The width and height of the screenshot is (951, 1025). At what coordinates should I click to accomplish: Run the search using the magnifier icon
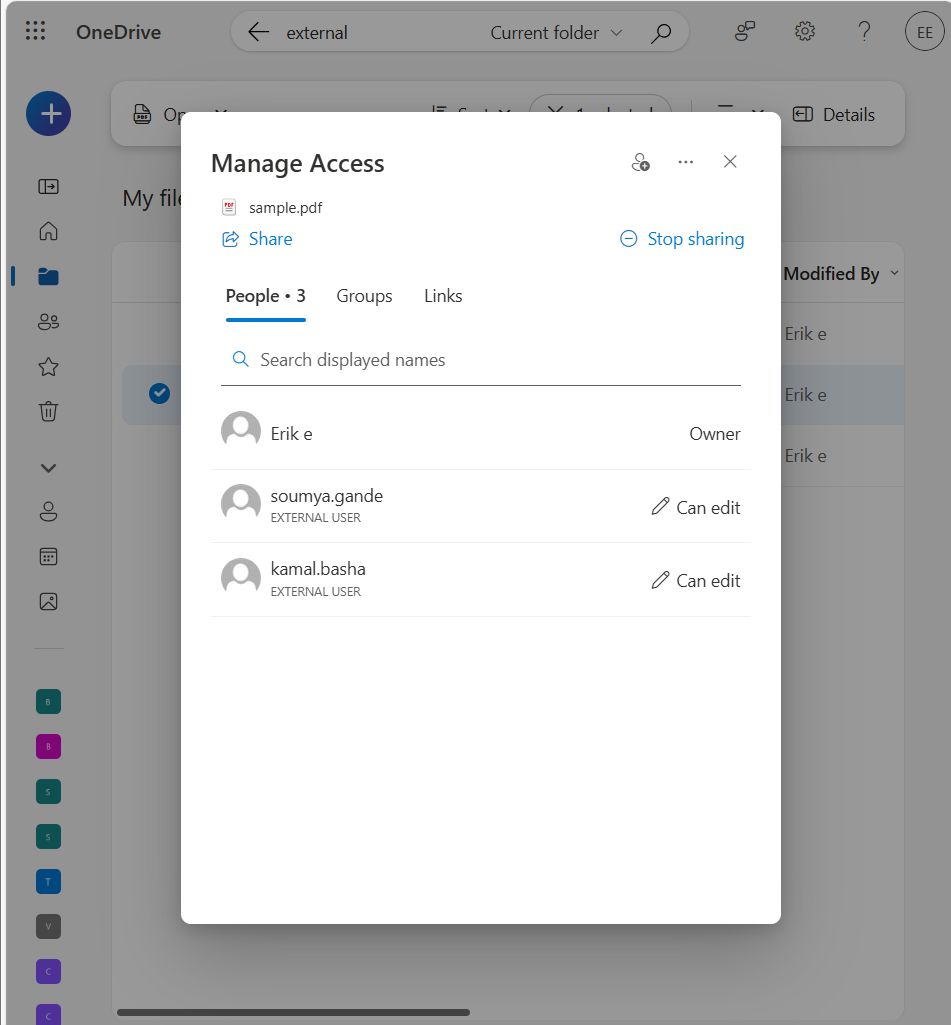(661, 31)
